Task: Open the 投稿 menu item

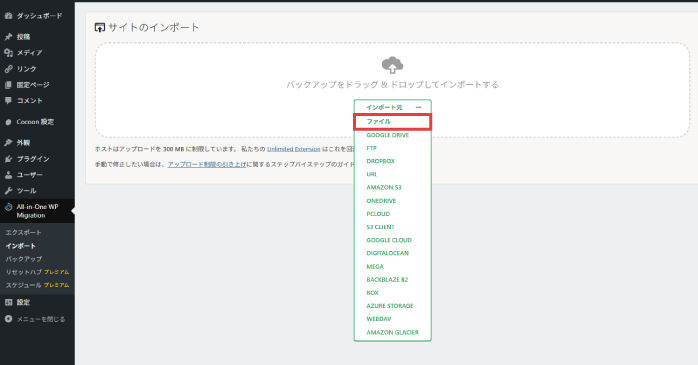Action: (23, 36)
